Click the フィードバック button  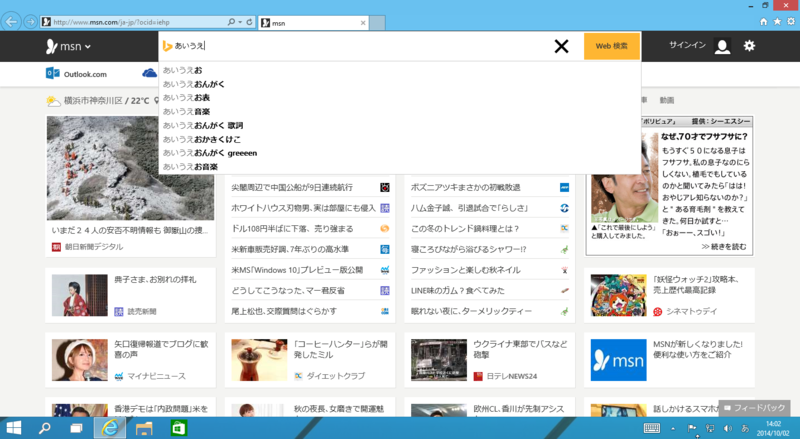(x=754, y=408)
